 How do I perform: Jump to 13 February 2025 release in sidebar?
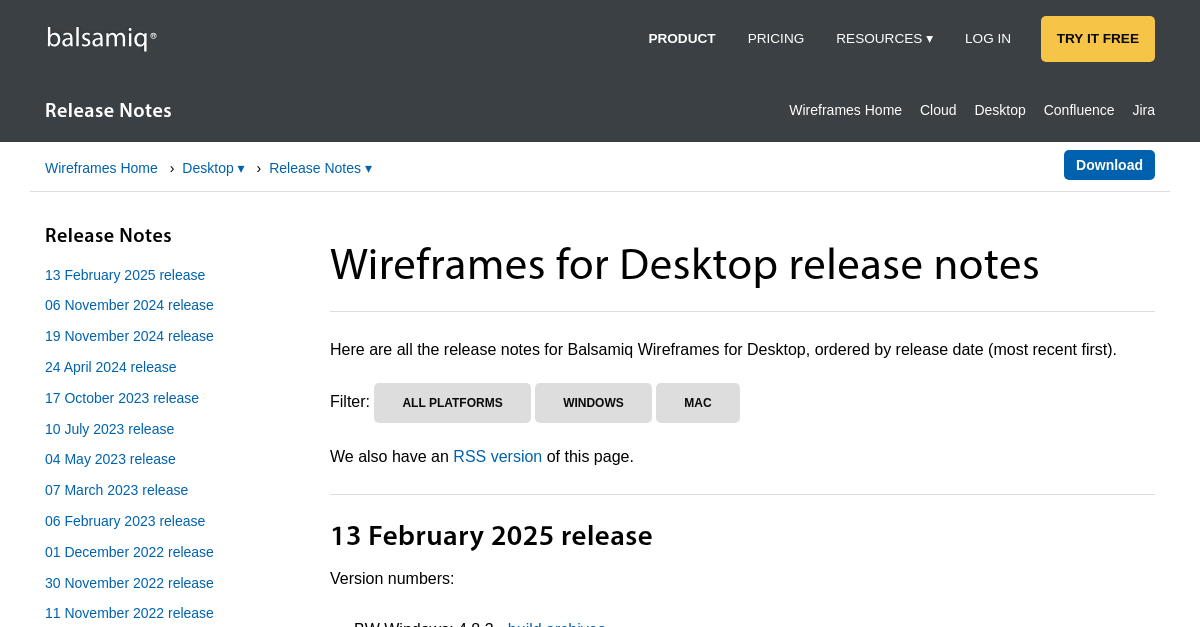point(125,275)
